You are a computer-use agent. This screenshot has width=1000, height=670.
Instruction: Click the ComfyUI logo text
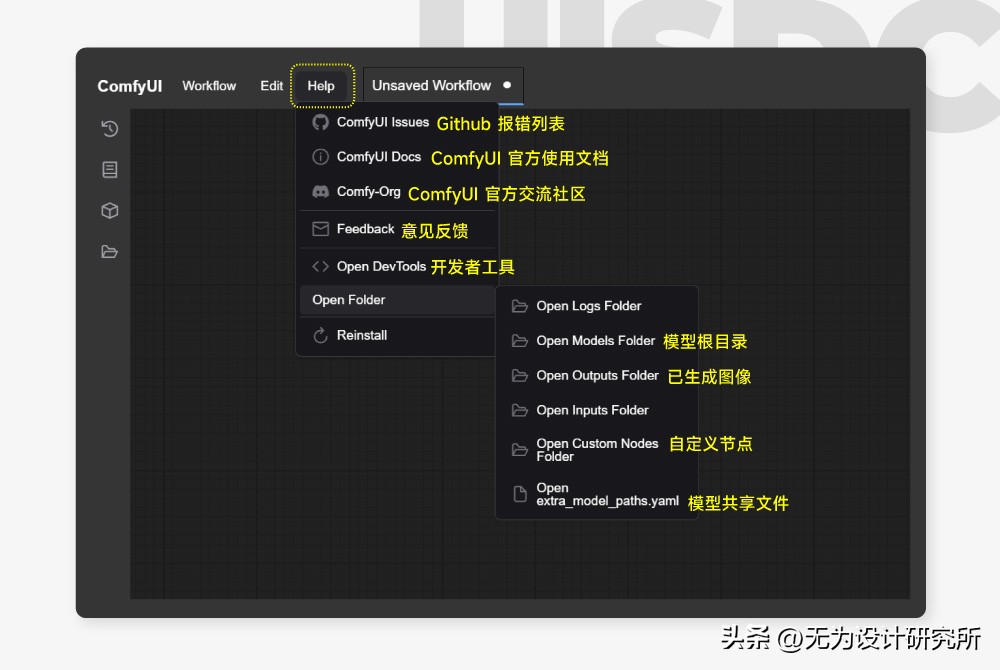pyautogui.click(x=129, y=86)
